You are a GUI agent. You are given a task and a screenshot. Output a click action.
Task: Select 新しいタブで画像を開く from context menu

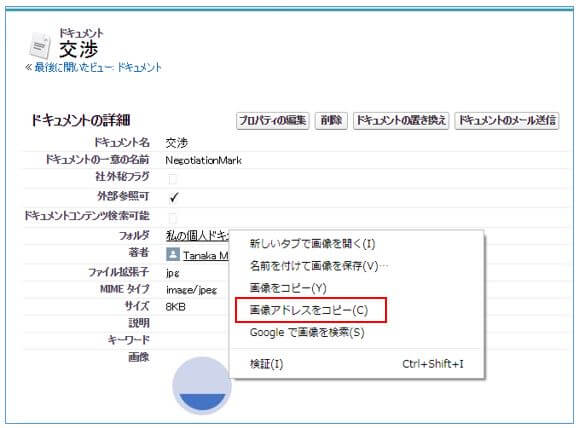tap(312, 244)
